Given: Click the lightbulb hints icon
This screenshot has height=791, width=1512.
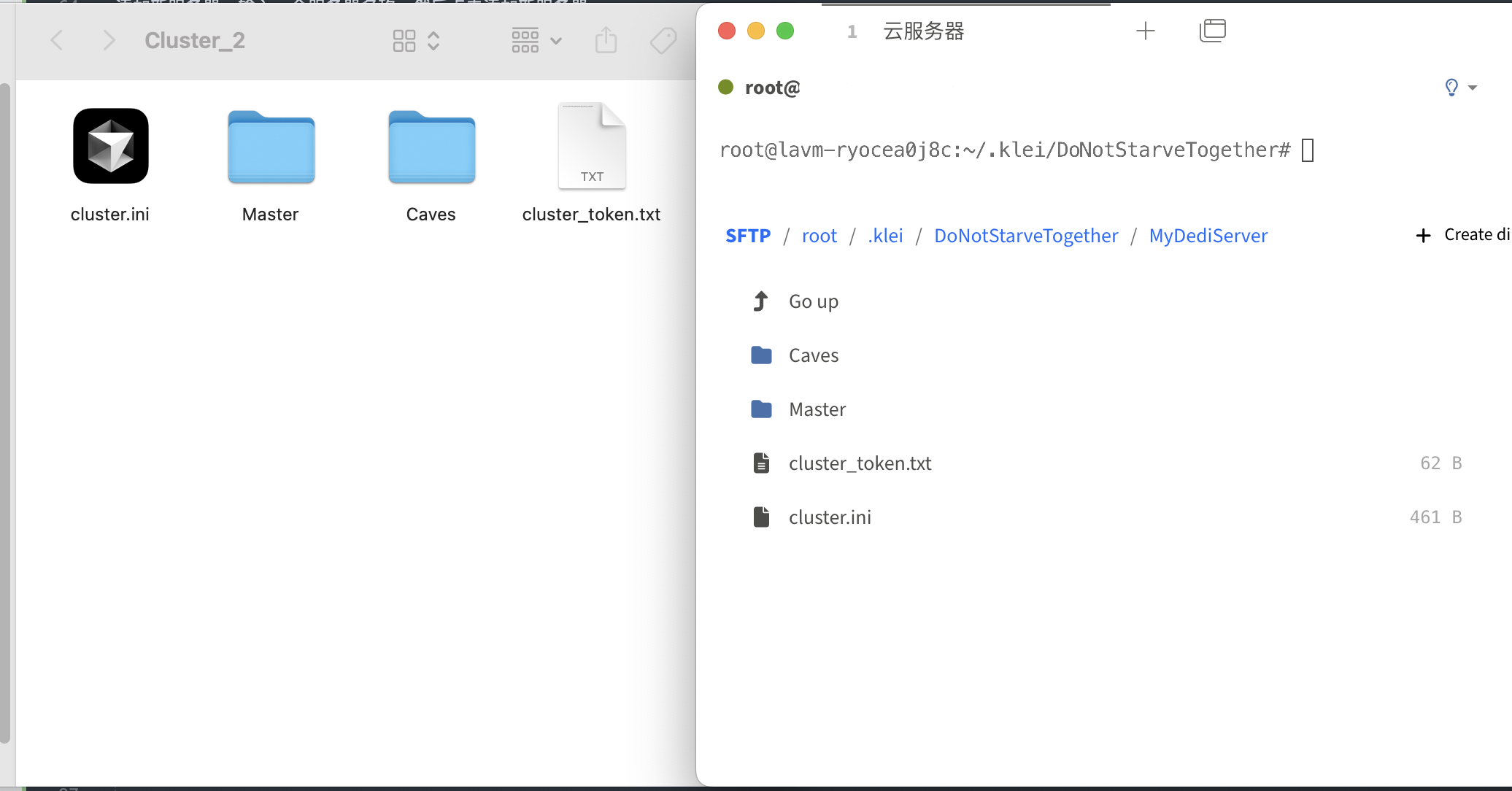Looking at the screenshot, I should click(1451, 88).
